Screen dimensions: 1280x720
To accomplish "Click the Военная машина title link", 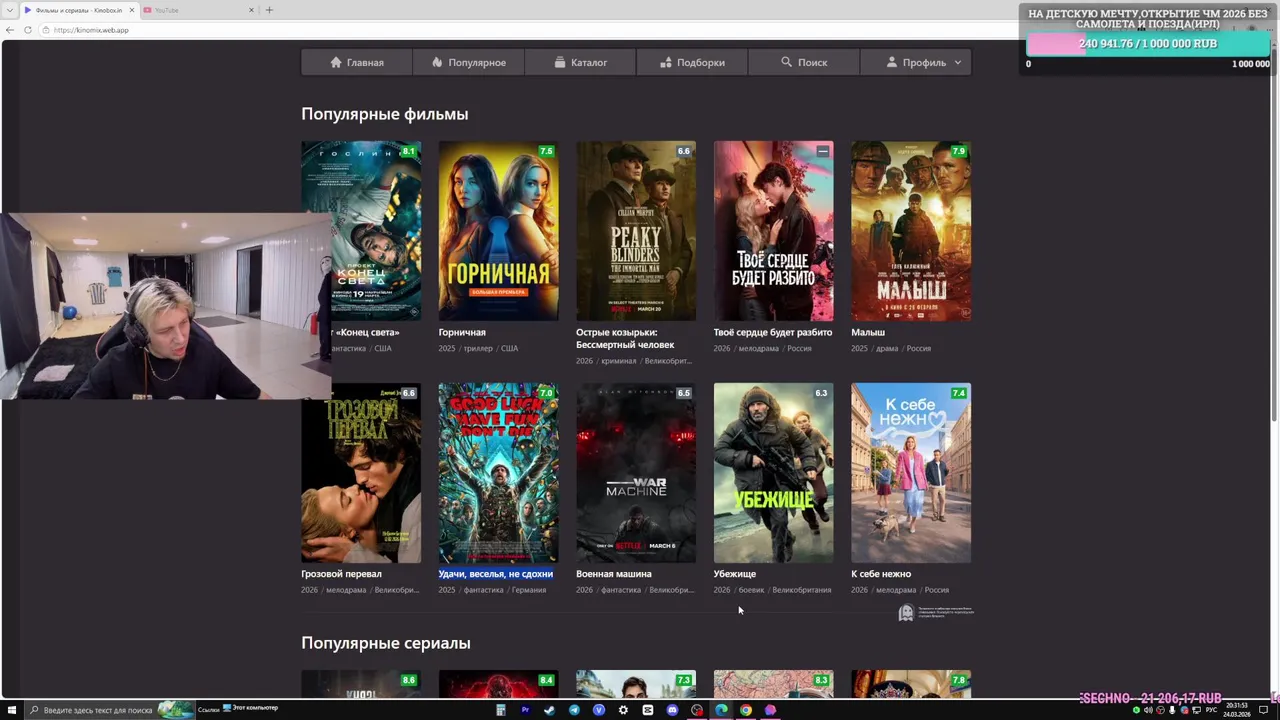I will click(614, 574).
